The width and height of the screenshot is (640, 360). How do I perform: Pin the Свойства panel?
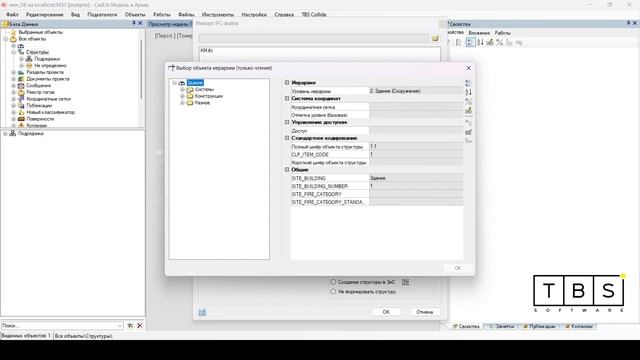click(628, 24)
